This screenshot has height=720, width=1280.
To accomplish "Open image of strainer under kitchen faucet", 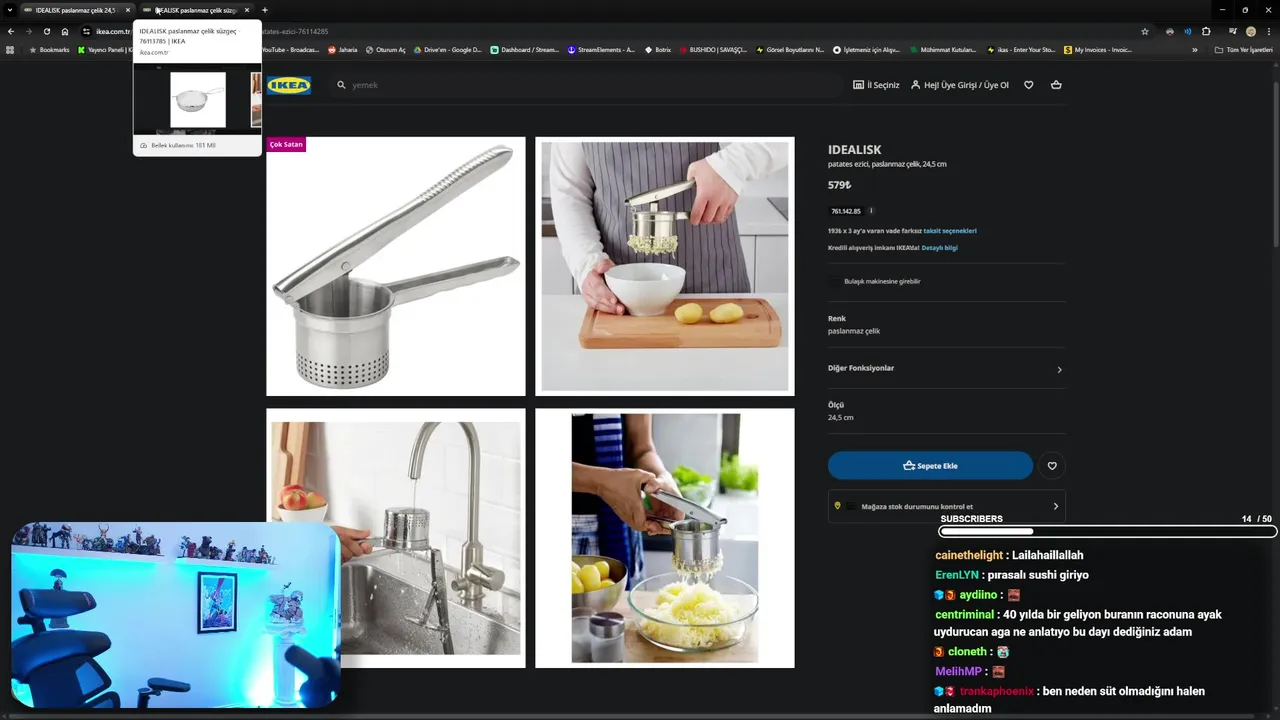I will pyautogui.click(x=395, y=538).
